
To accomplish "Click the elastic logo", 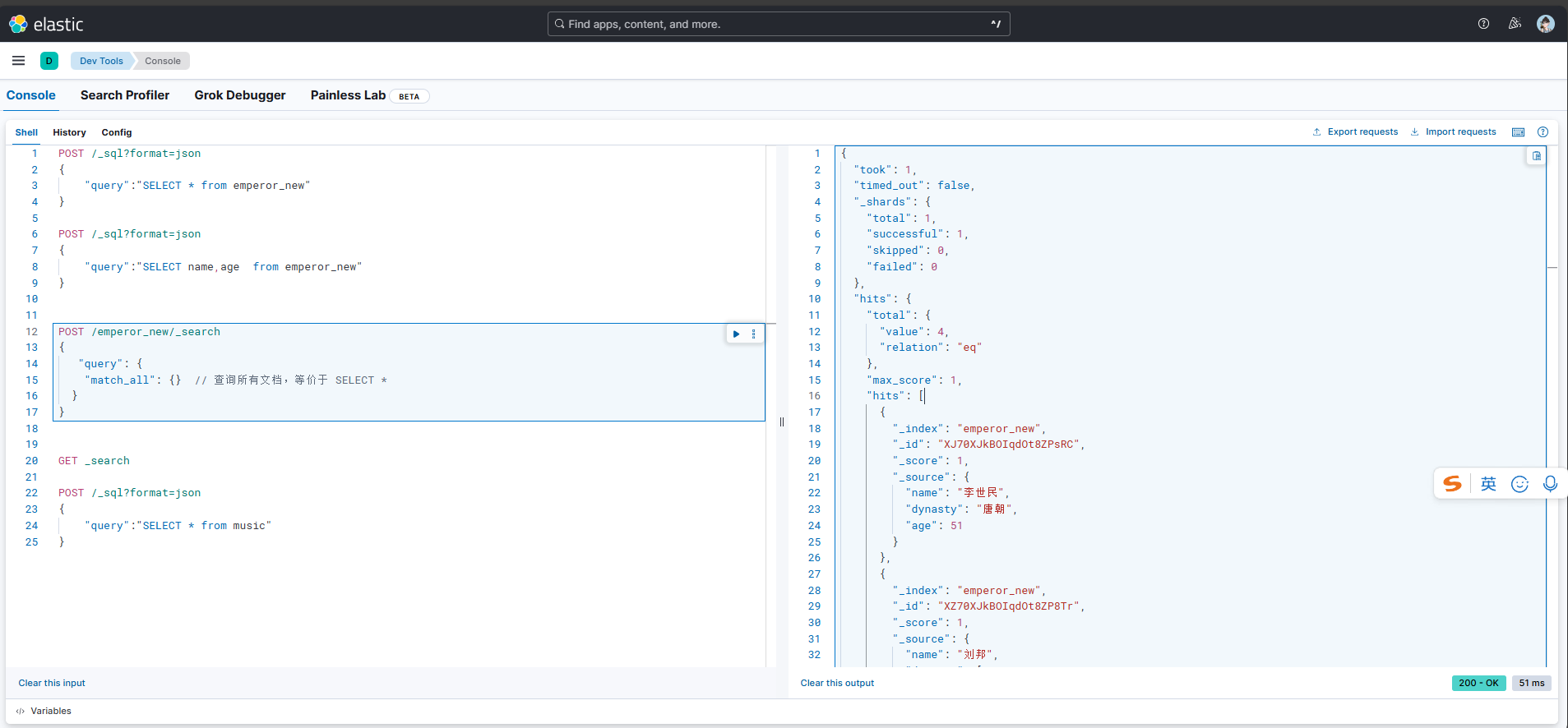I will (x=47, y=24).
